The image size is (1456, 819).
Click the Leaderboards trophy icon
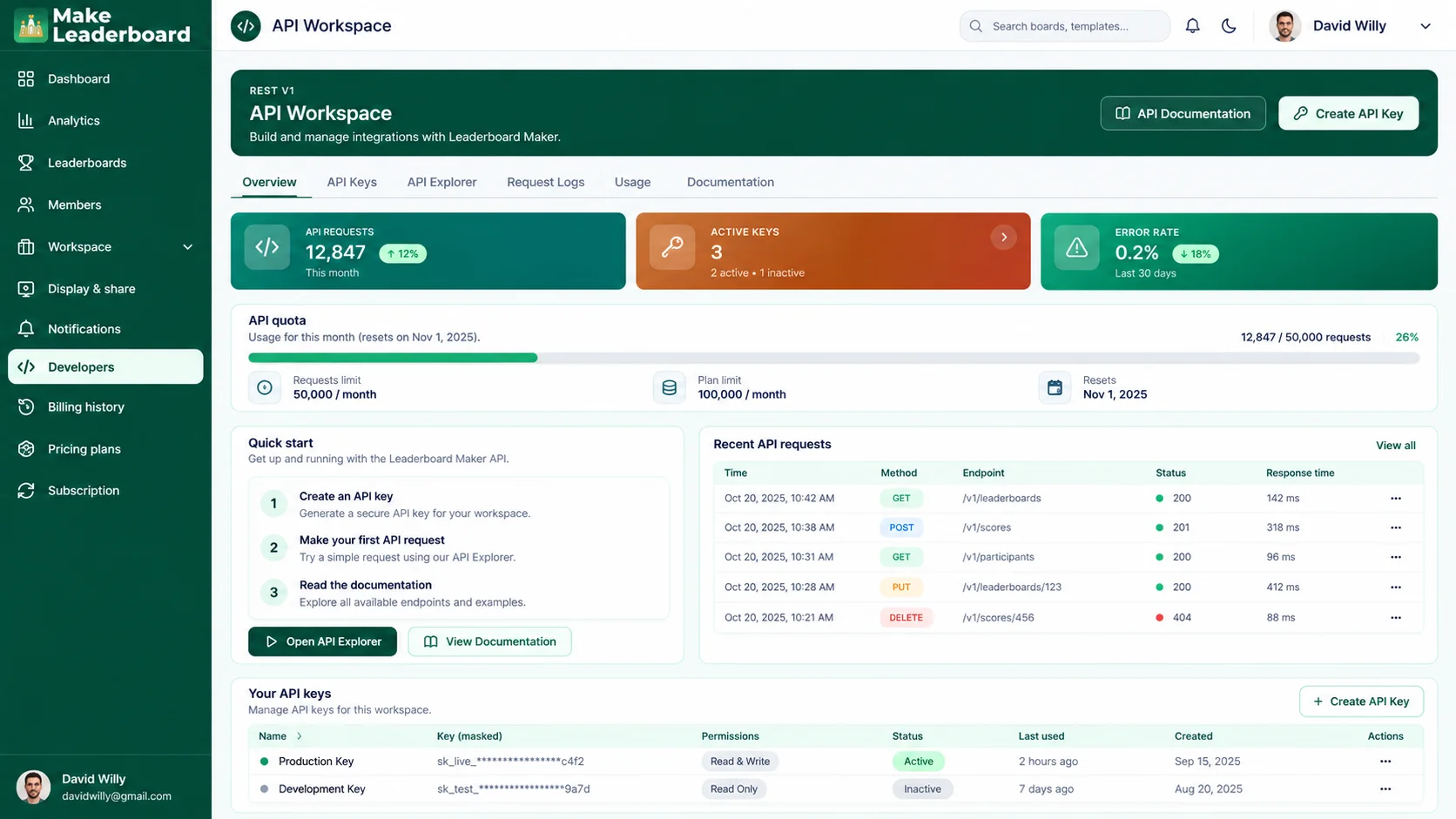coord(26,163)
